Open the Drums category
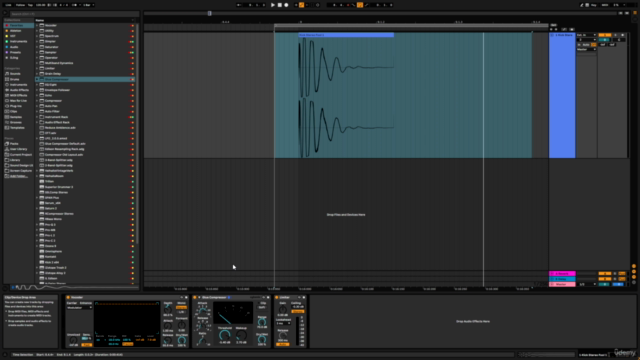Image resolution: width=640 pixels, height=360 pixels. click(x=15, y=79)
